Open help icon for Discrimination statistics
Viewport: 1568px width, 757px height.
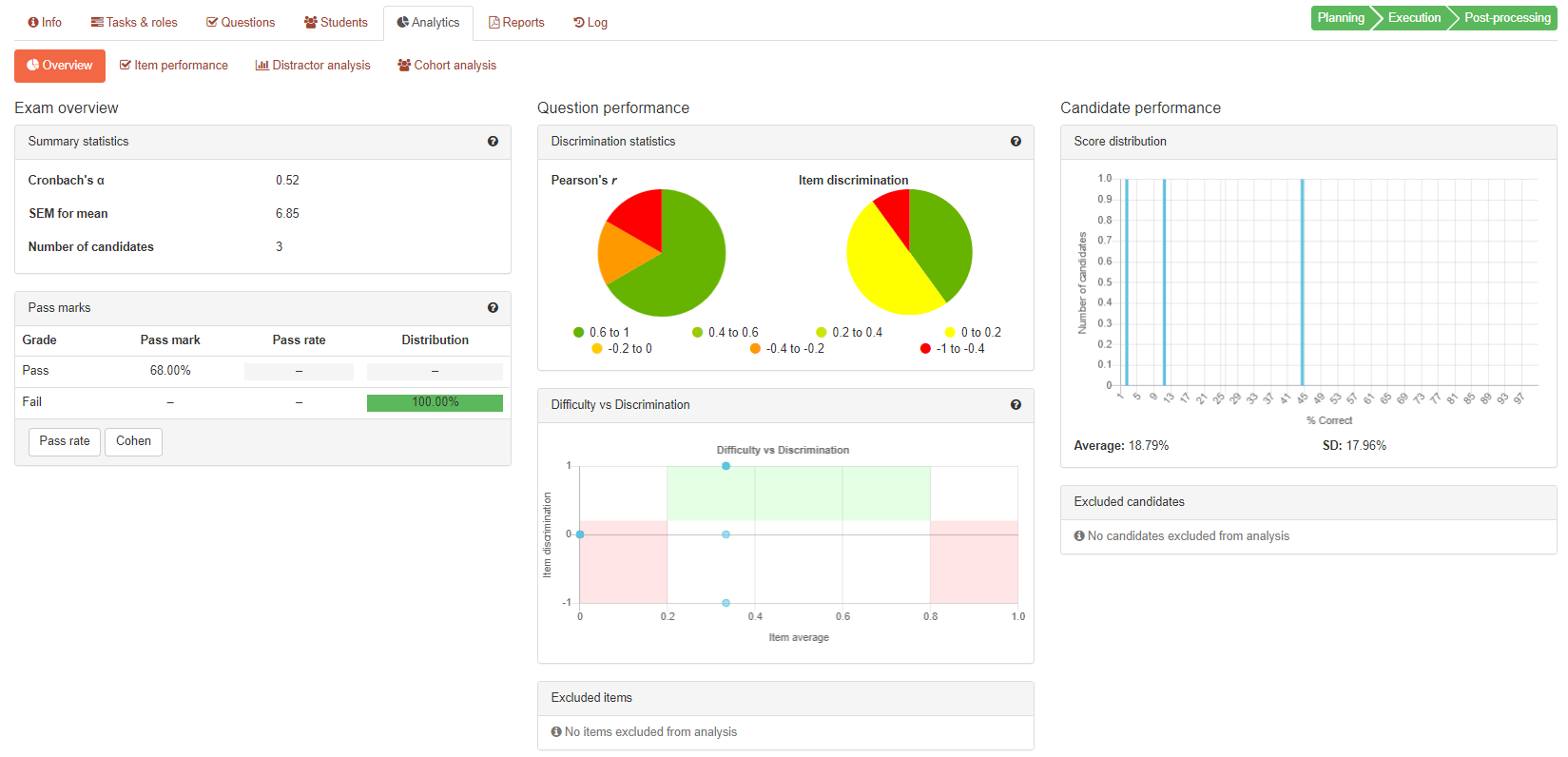[x=1016, y=142]
